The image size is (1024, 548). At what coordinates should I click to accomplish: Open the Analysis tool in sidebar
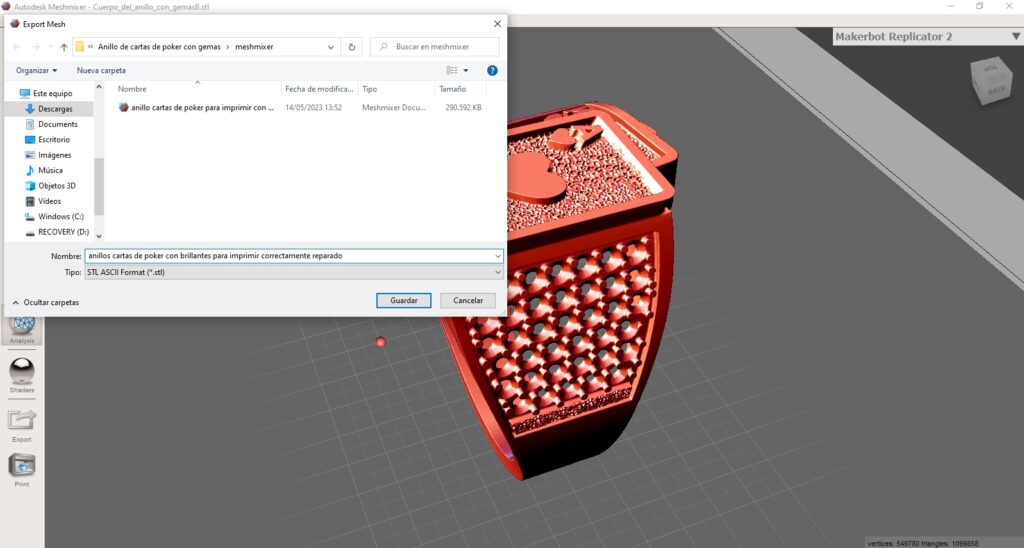point(22,327)
